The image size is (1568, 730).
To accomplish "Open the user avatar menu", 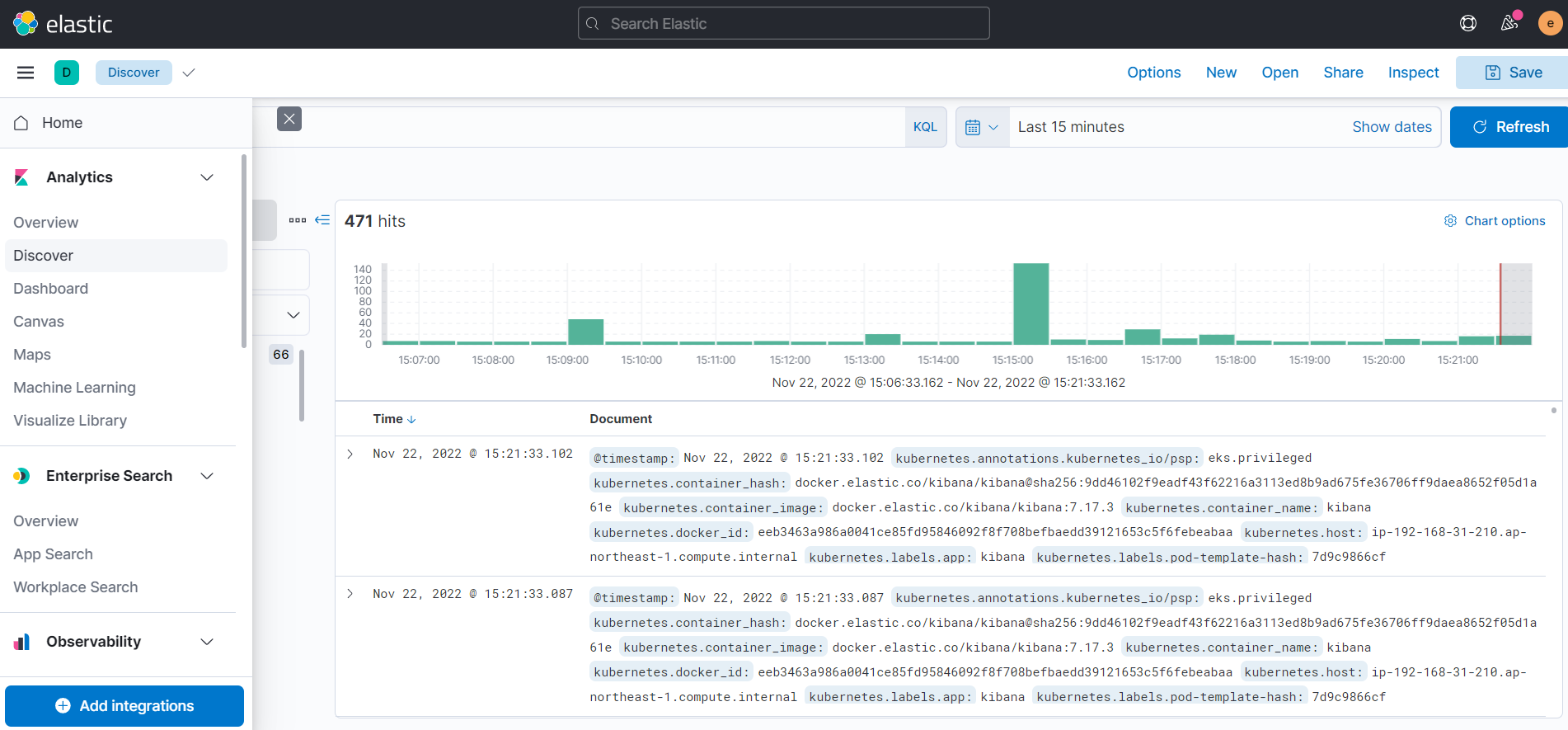I will point(1550,23).
